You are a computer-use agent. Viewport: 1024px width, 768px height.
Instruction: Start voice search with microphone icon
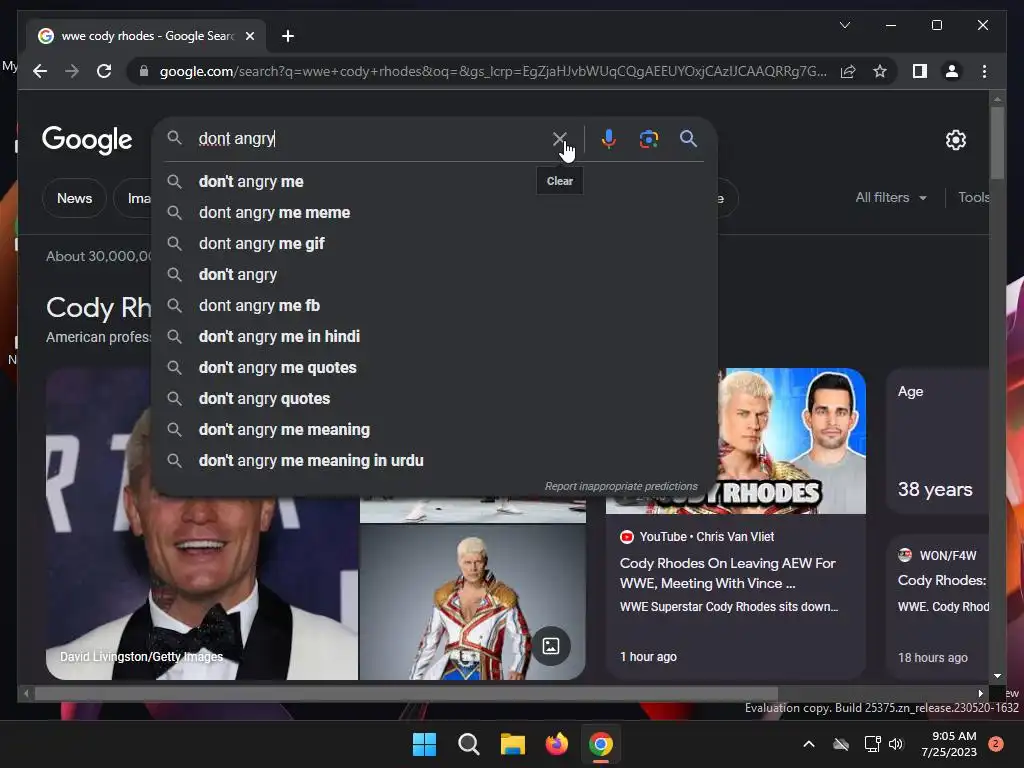609,138
